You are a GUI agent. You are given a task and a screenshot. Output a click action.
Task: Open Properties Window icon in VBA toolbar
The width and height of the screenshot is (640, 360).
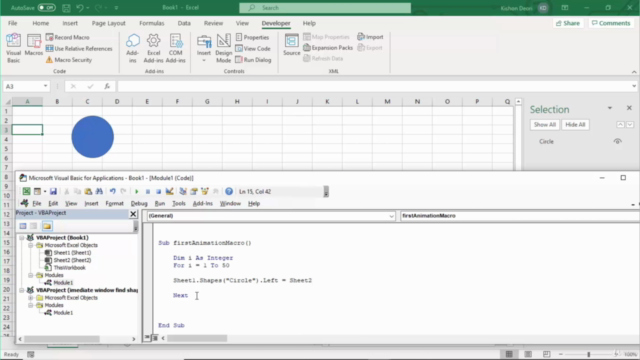pos(194,191)
